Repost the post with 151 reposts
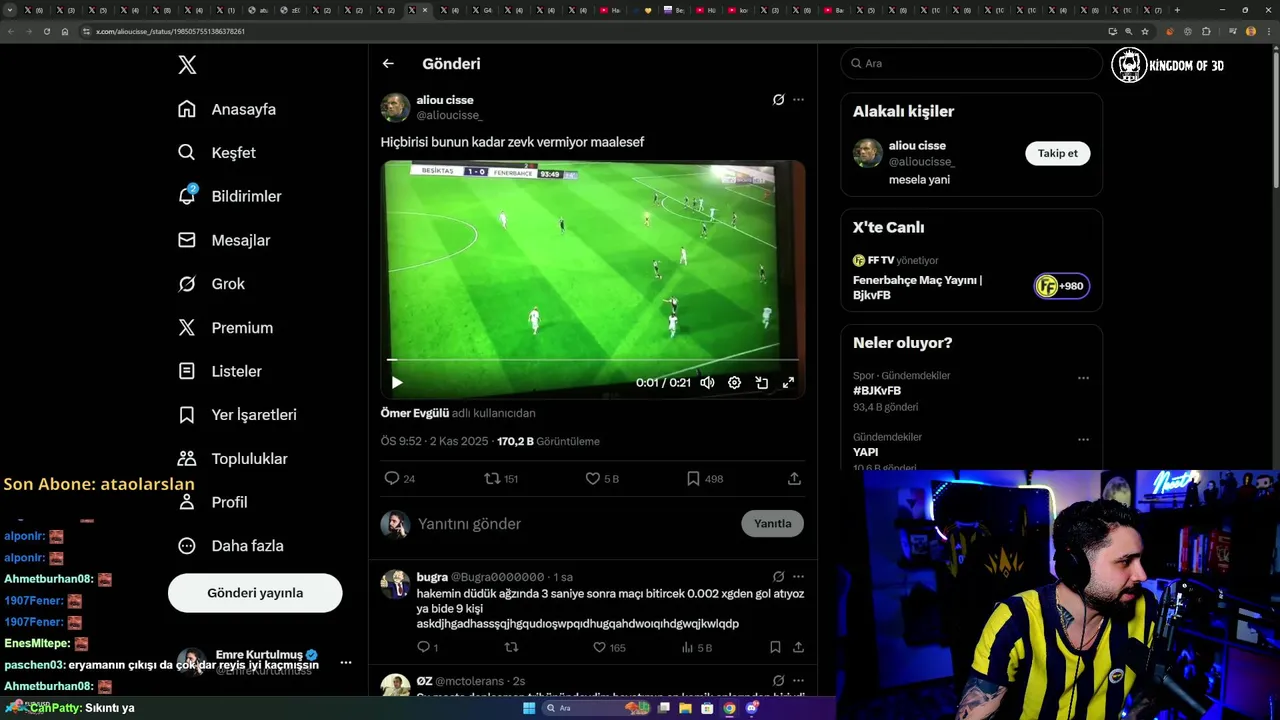This screenshot has width=1280, height=720. 500,479
